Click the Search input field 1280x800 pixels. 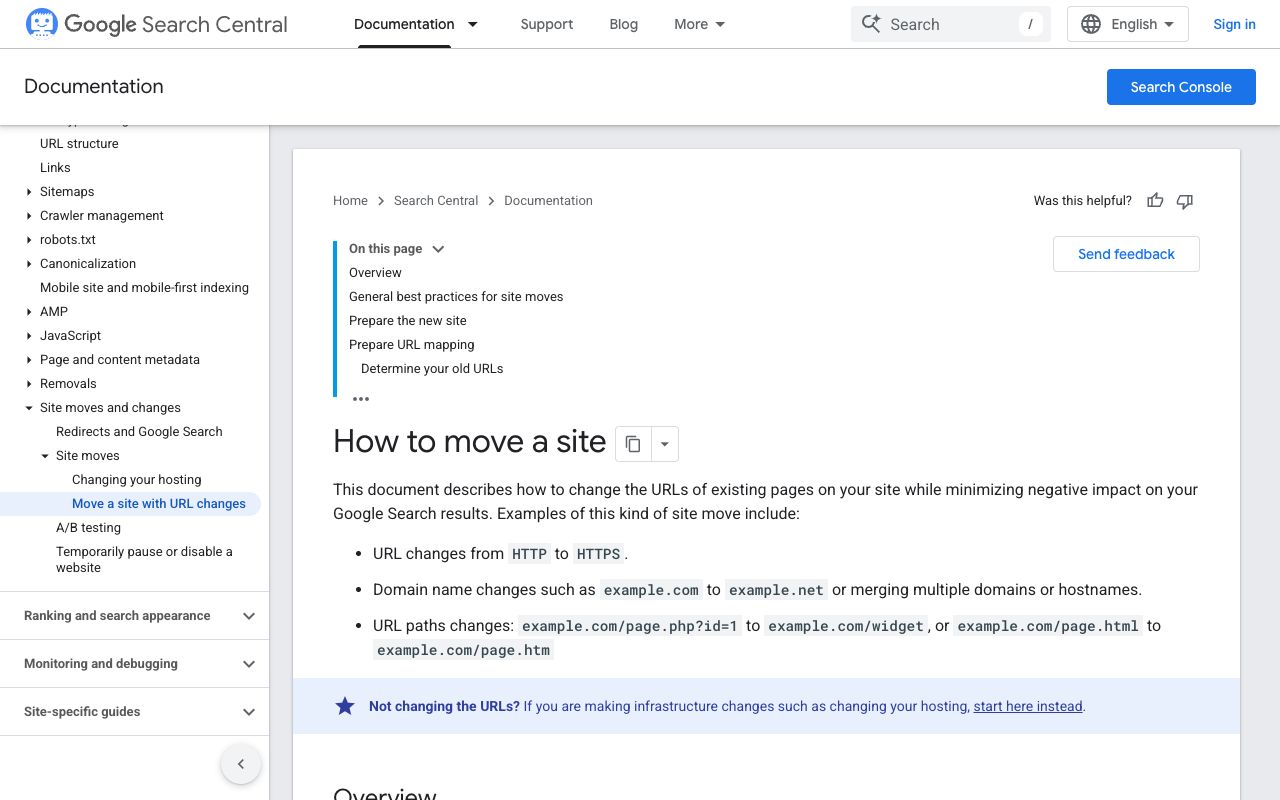(951, 24)
